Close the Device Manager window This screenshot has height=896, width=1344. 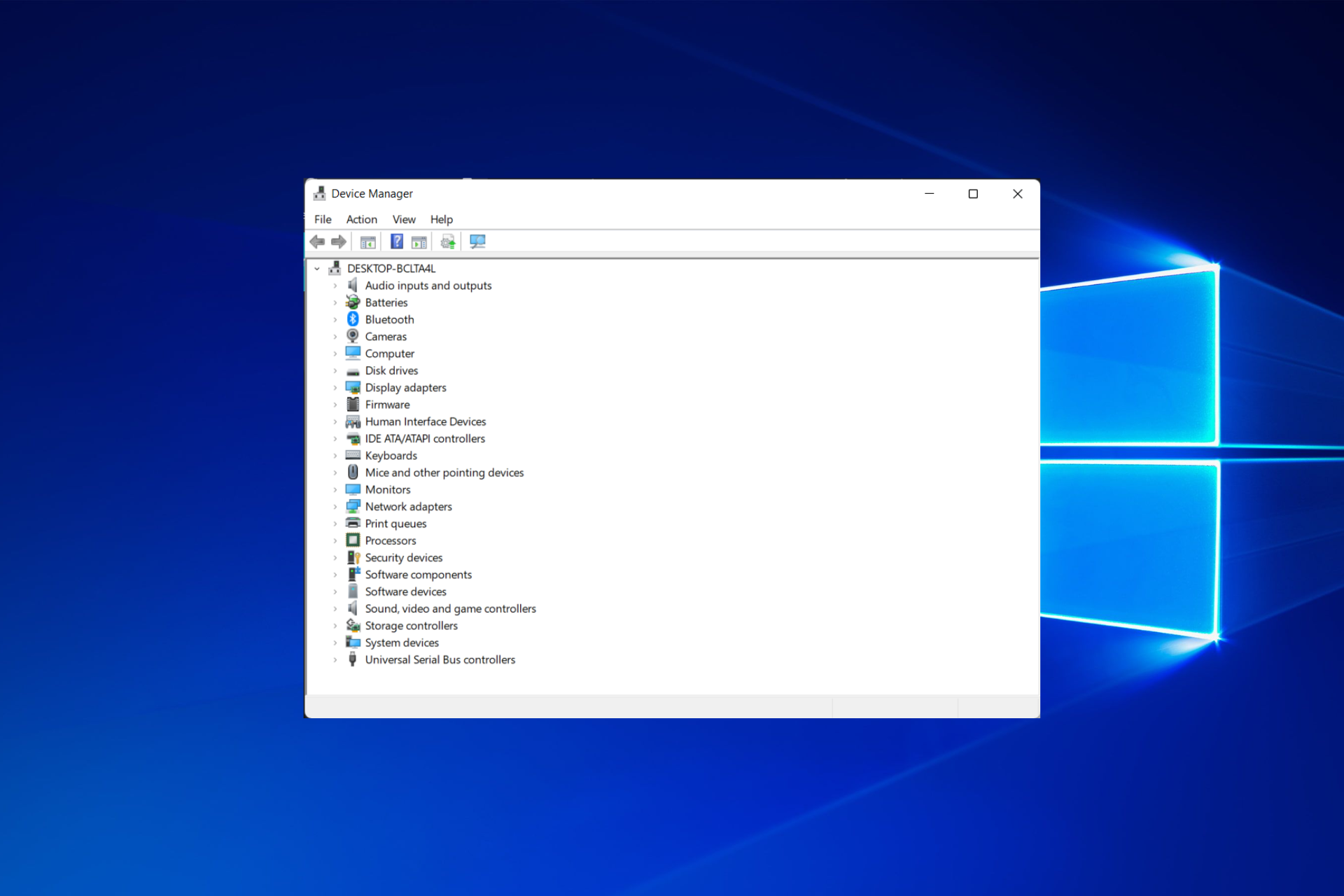1018,194
